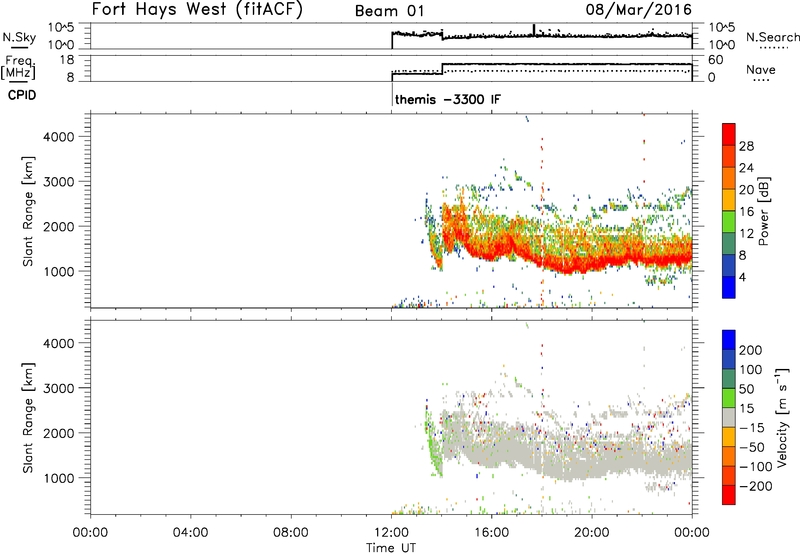Click the '28' Power colorbar tick
Viewport: 800px width, 554px height.
(746, 146)
